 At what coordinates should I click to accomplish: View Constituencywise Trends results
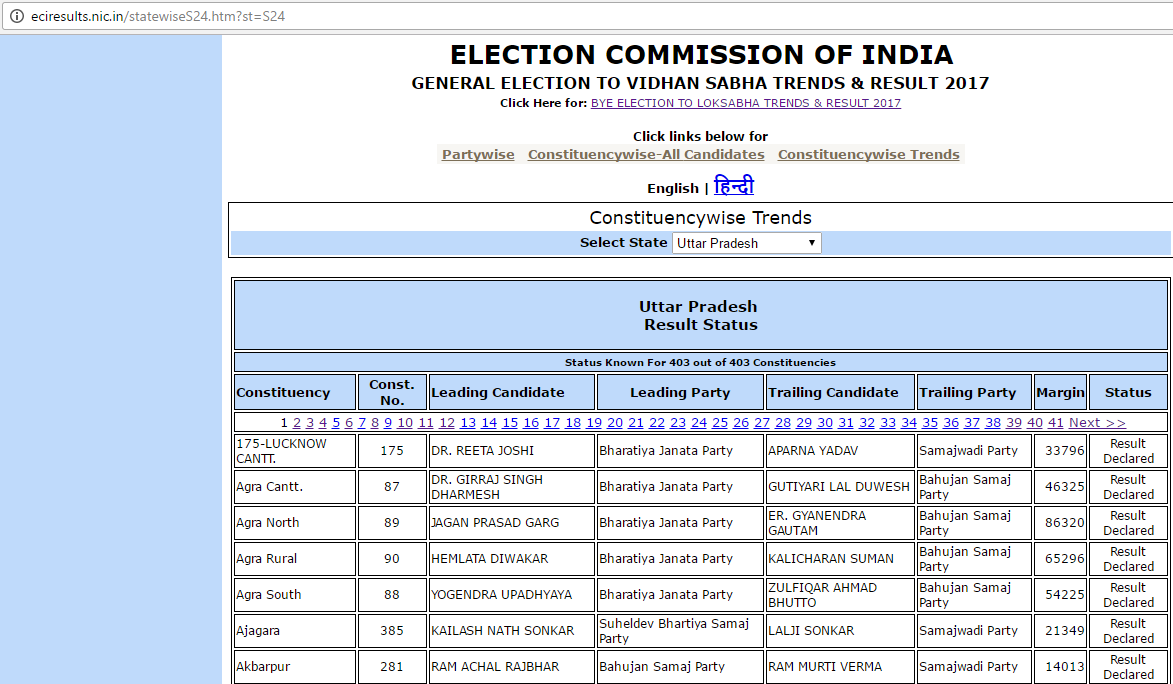point(868,154)
